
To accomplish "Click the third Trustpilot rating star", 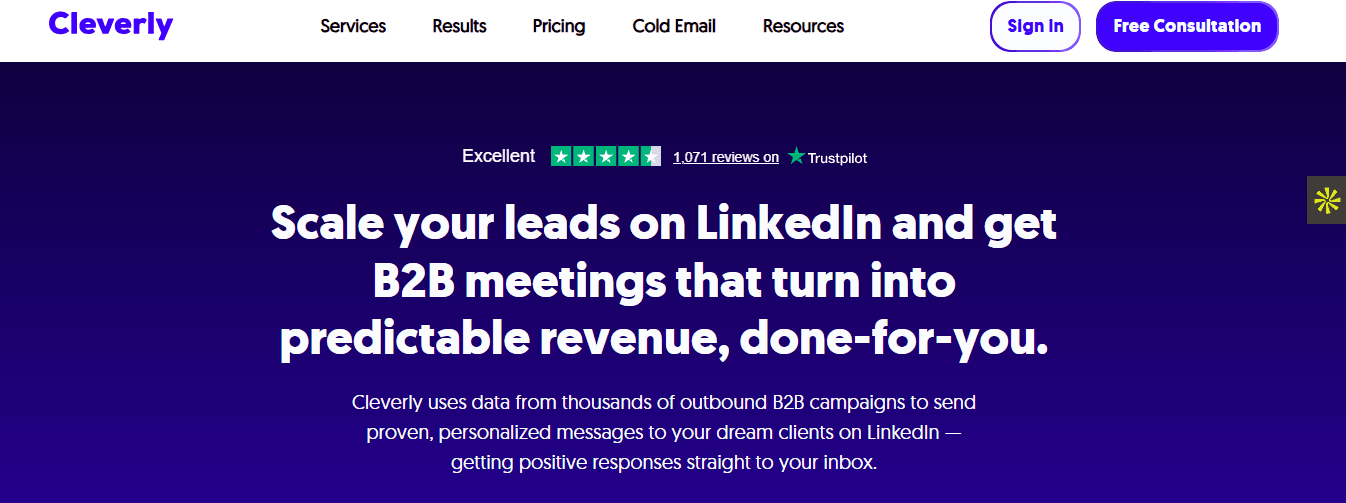I will coord(606,156).
